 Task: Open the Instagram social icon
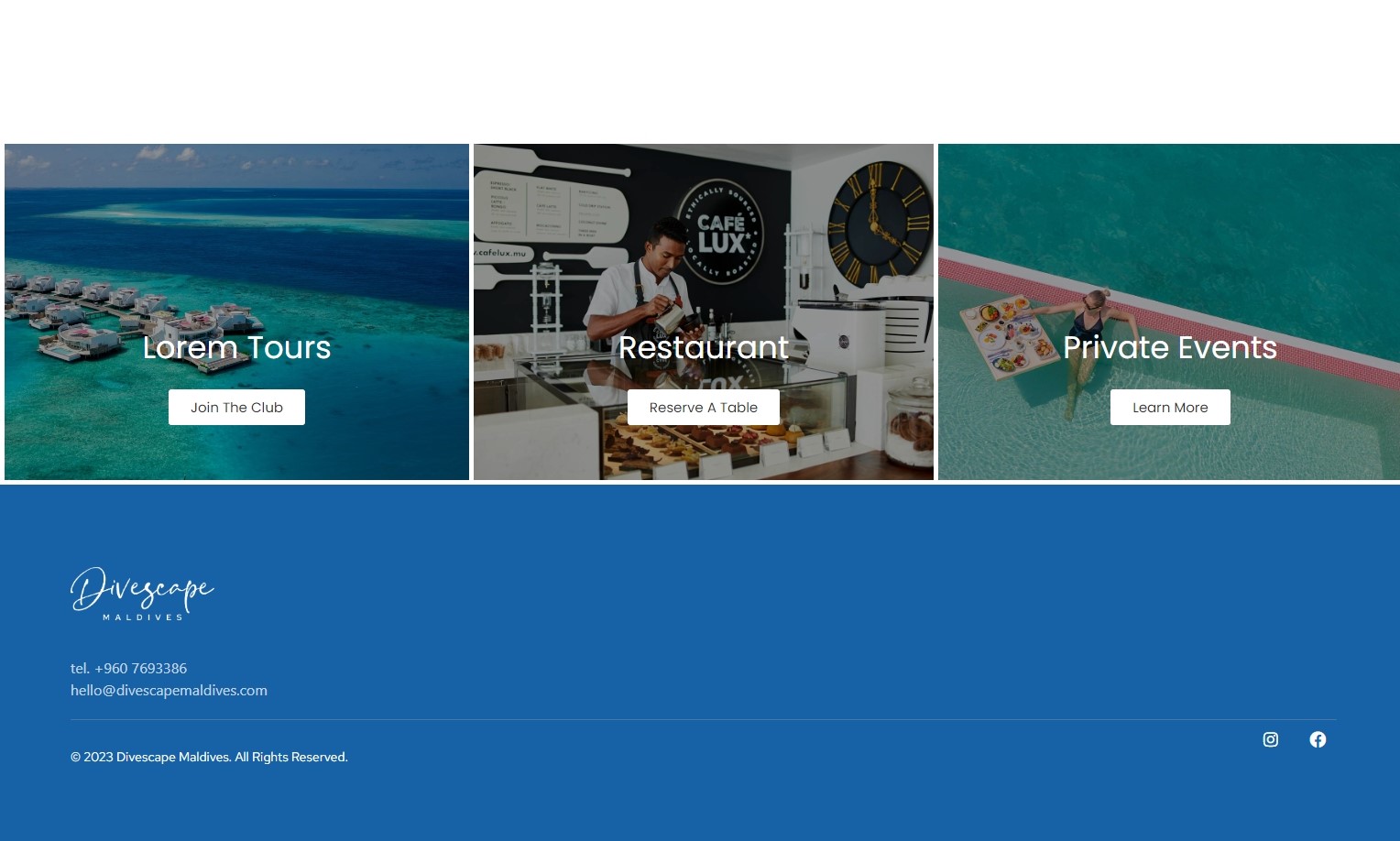[x=1270, y=739]
